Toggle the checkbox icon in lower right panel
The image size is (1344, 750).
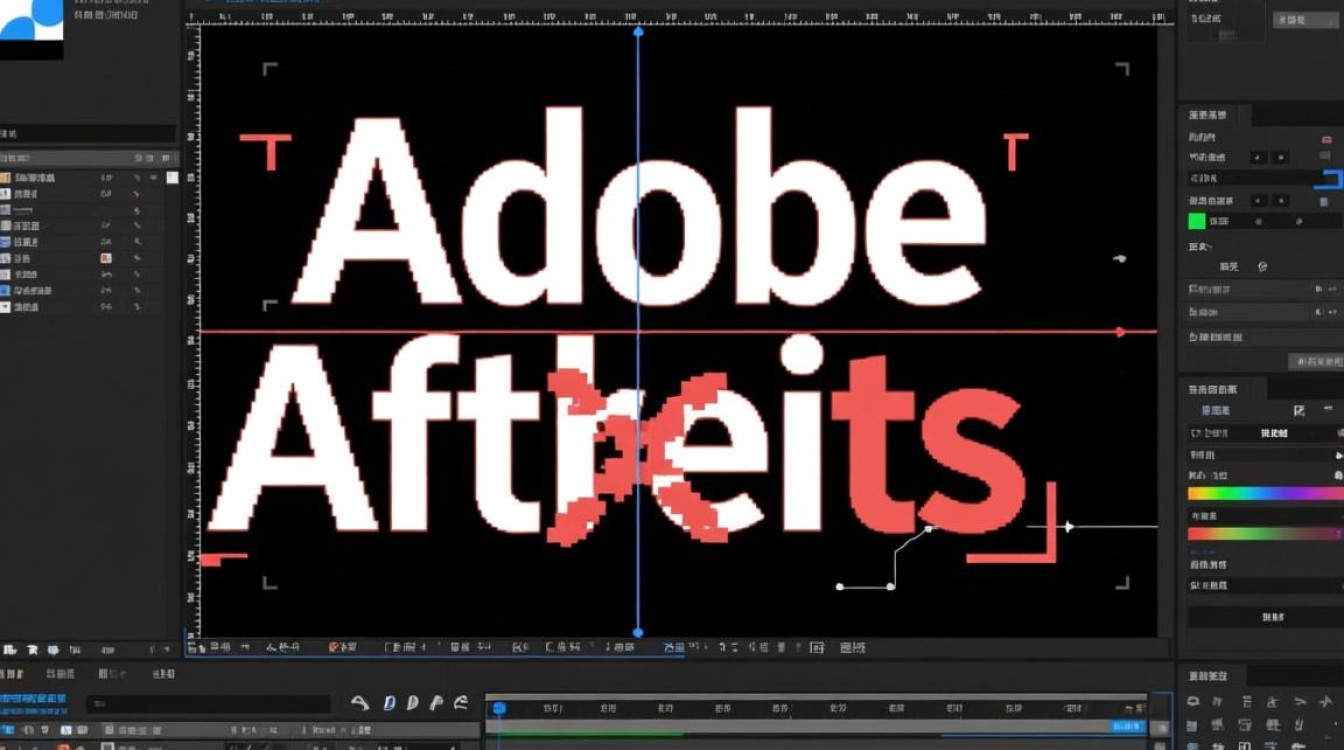pos(1299,411)
